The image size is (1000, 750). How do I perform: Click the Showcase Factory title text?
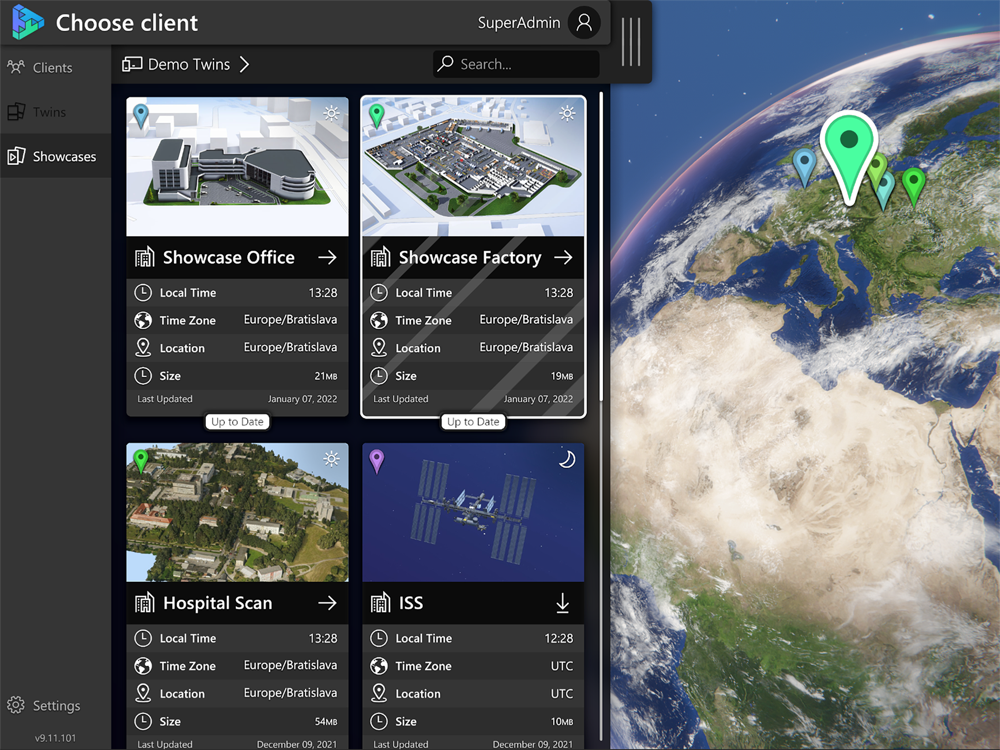coord(470,258)
